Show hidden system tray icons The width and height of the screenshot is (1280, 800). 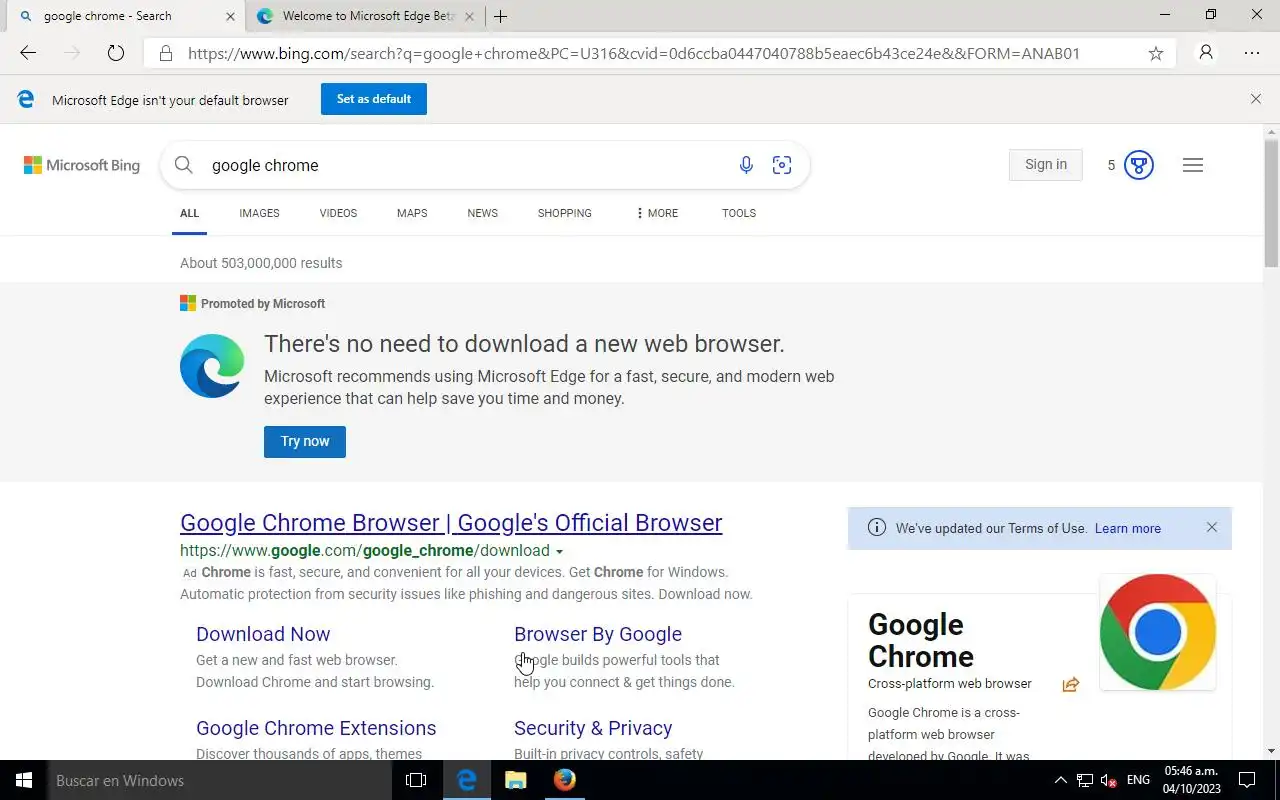(1060, 780)
